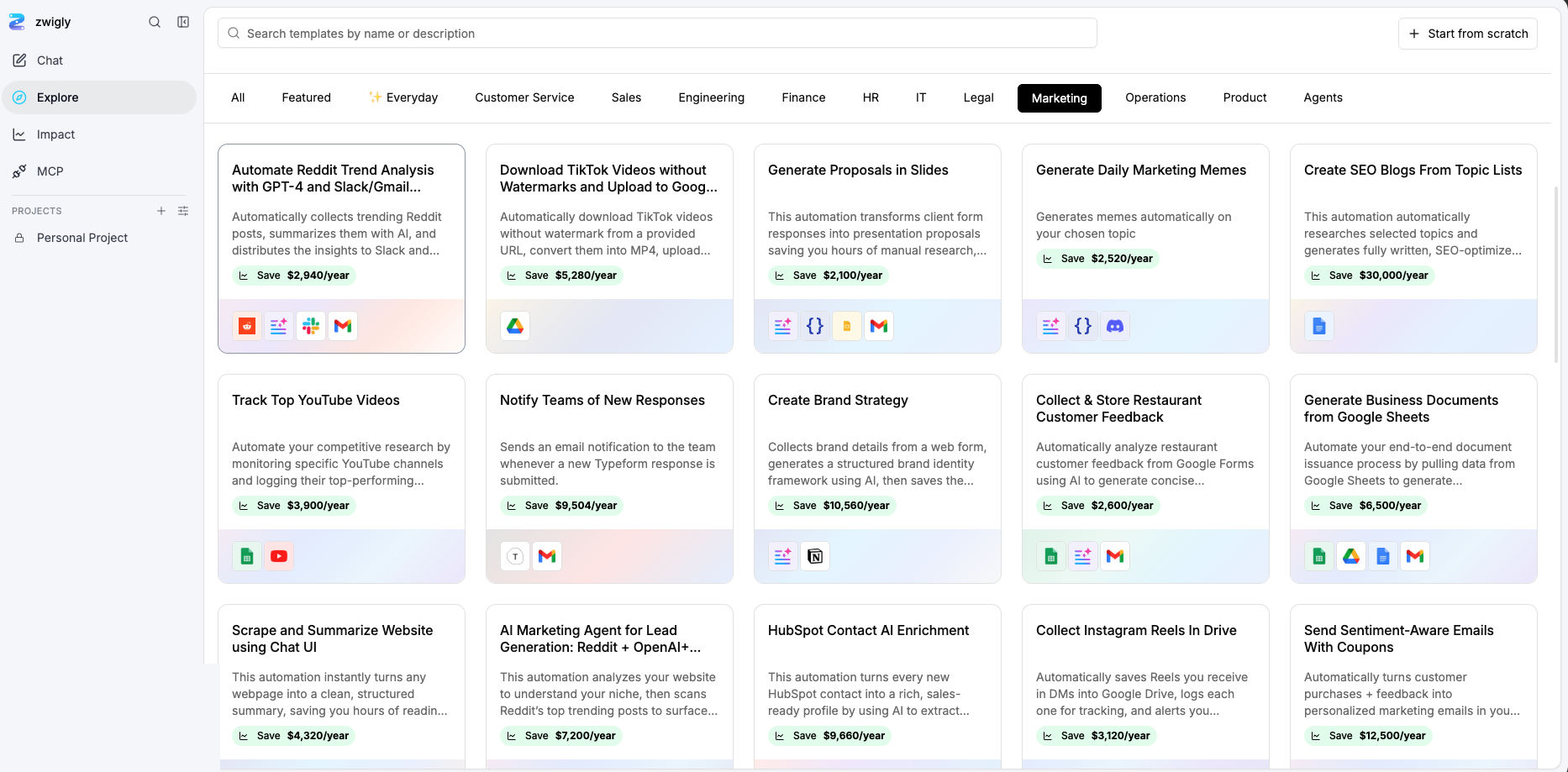This screenshot has height=772, width=1568.
Task: Open Collect & Store Restaurant Customer Feedback title
Action: pyautogui.click(x=1119, y=408)
